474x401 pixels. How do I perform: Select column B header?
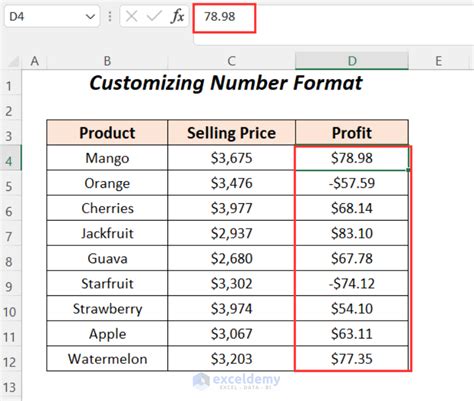(107, 61)
